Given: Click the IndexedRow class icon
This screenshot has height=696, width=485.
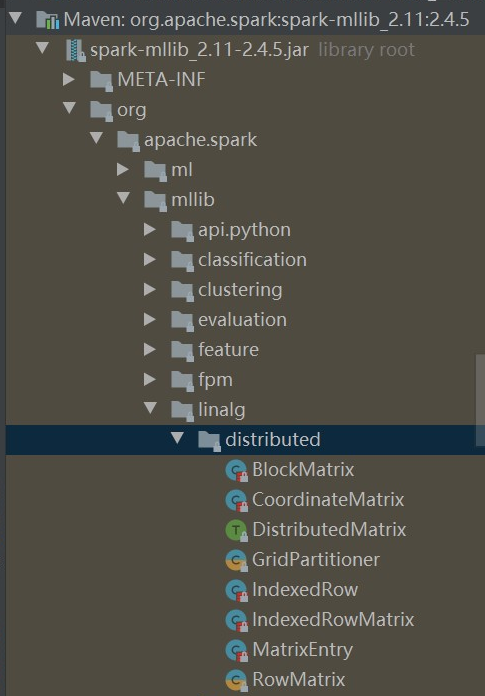Looking at the screenshot, I should coord(237,591).
